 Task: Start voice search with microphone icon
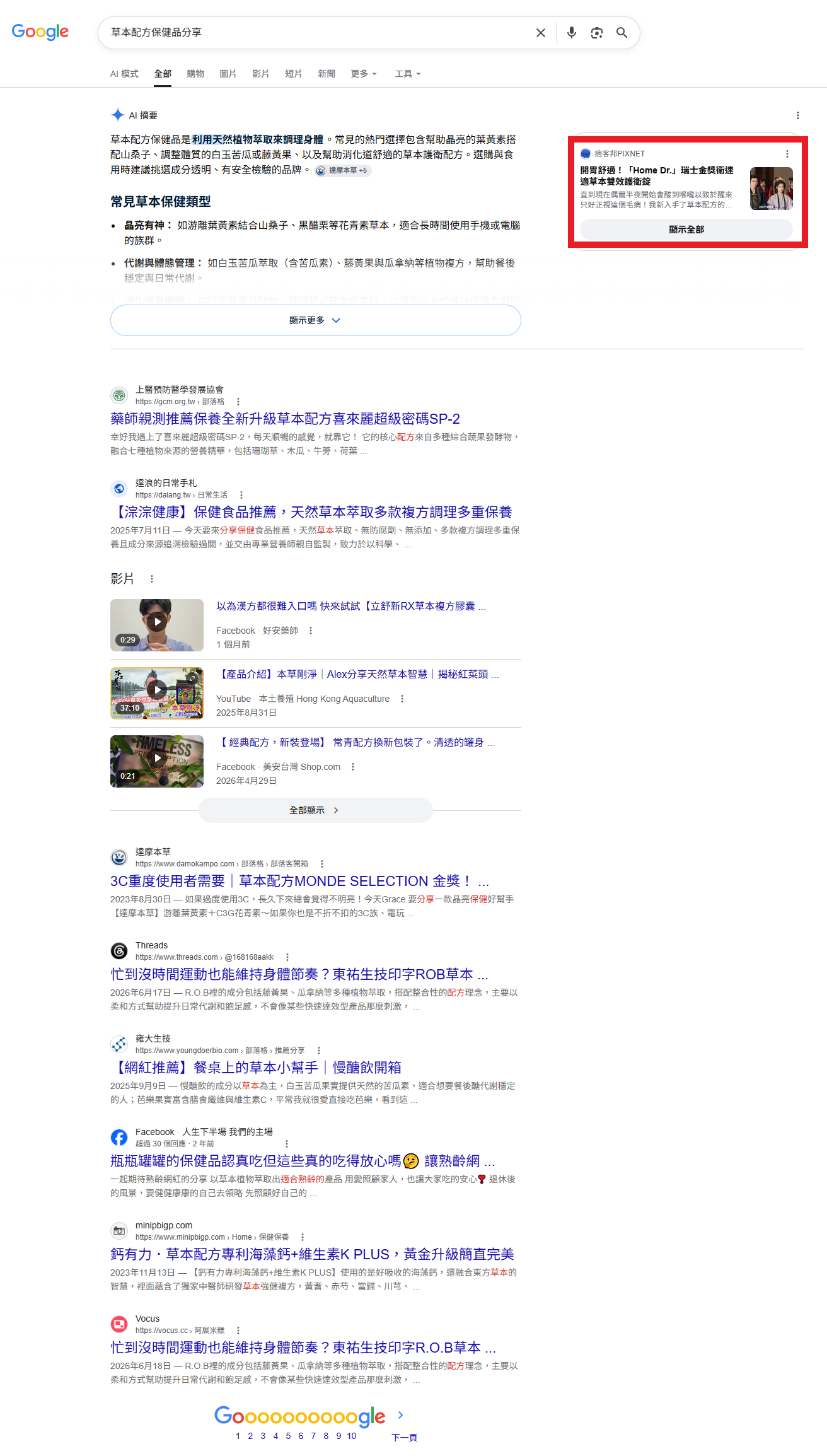click(572, 33)
